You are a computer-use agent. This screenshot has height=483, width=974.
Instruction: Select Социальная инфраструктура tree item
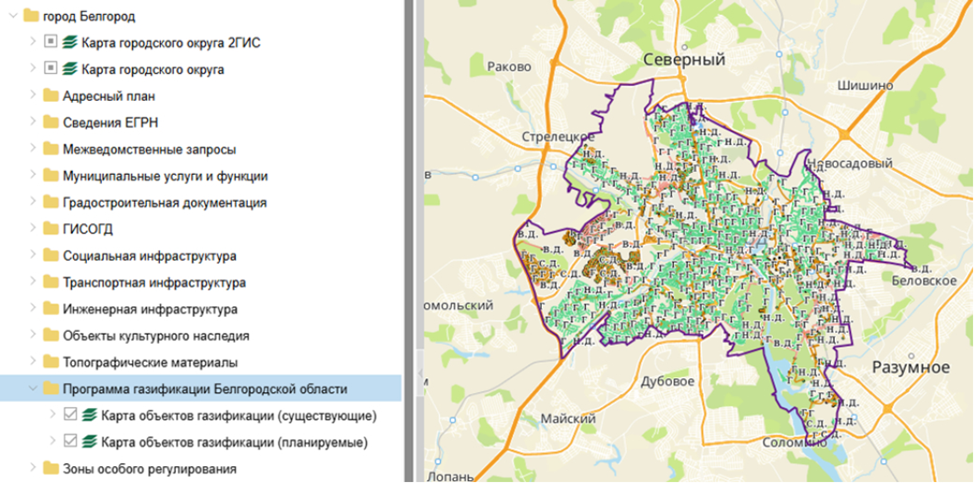click(149, 256)
